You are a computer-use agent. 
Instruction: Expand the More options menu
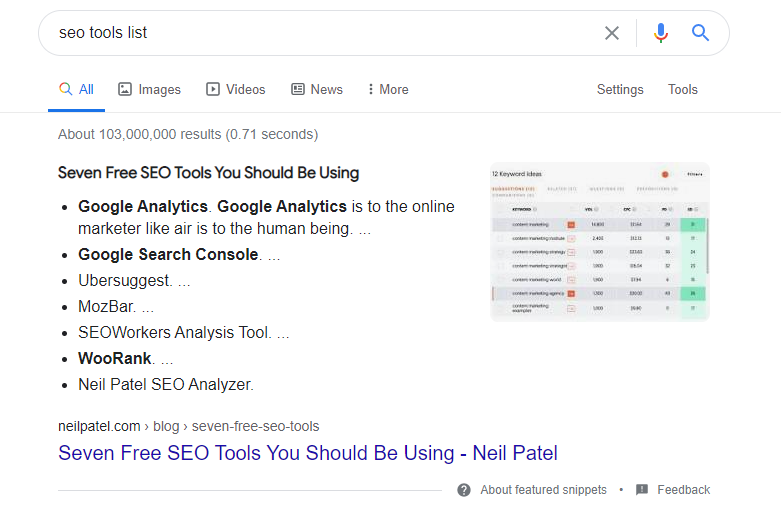coord(388,89)
